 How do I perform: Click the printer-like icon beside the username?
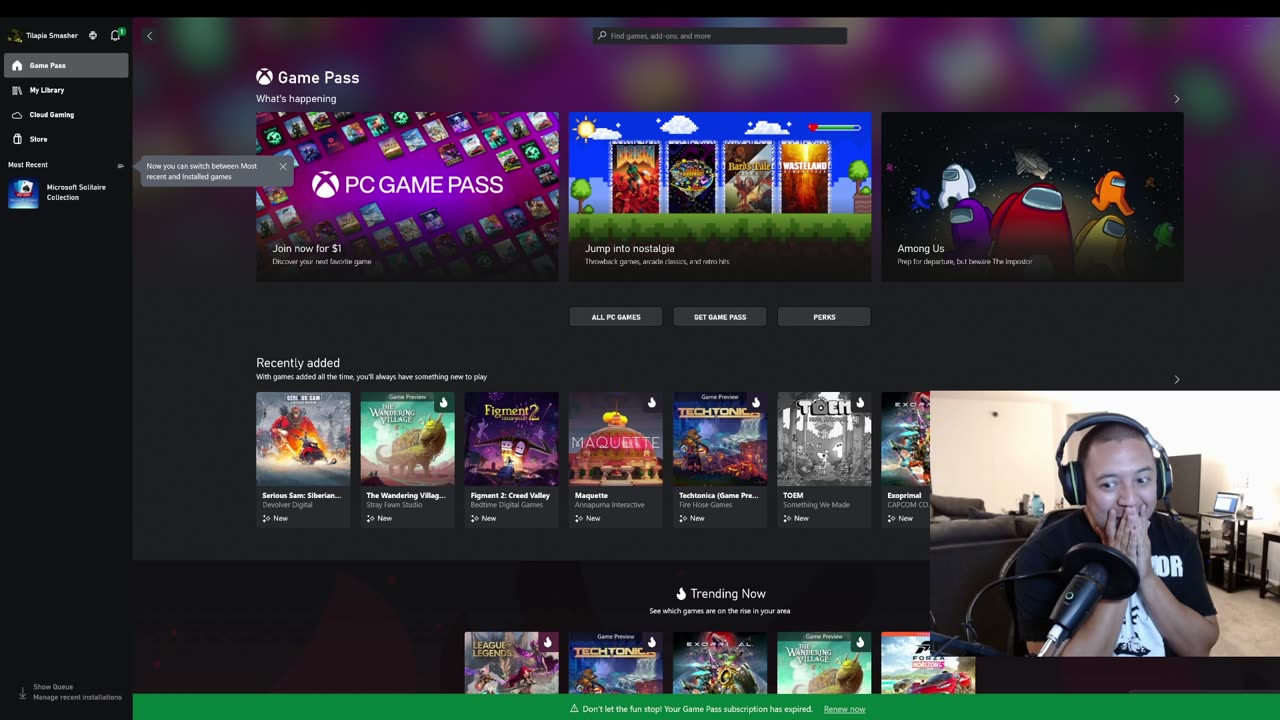tap(93, 35)
